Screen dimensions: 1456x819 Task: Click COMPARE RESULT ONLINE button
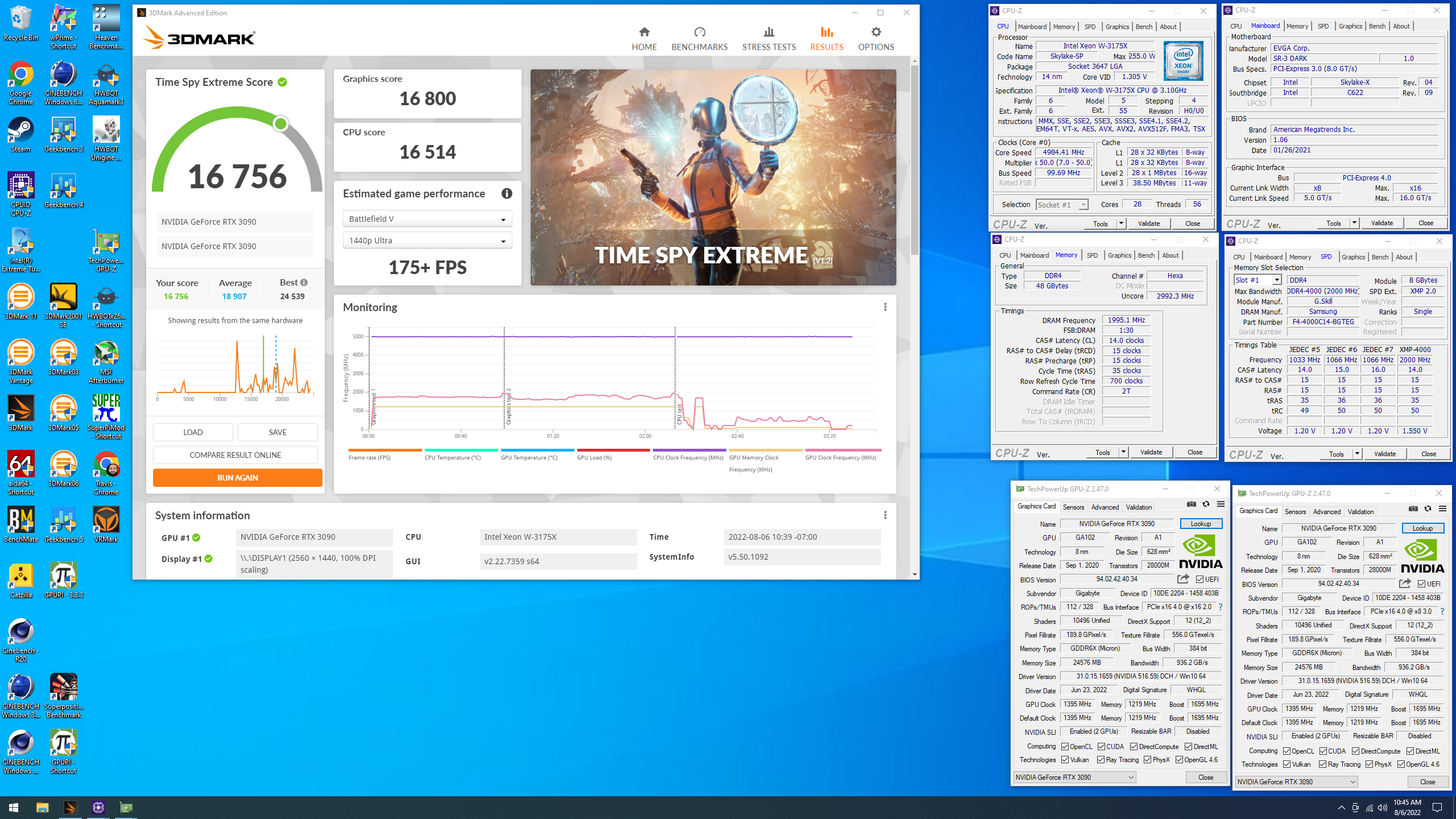pyautogui.click(x=235, y=455)
